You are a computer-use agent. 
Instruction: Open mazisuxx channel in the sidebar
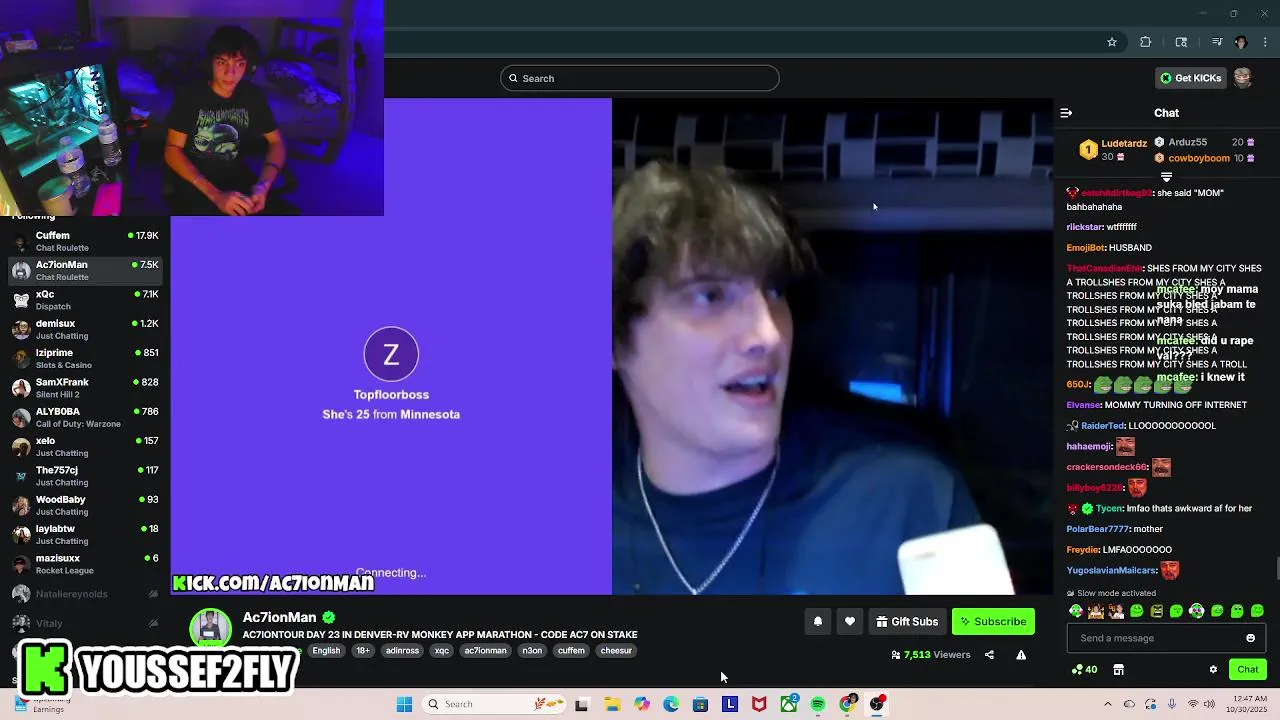86,564
